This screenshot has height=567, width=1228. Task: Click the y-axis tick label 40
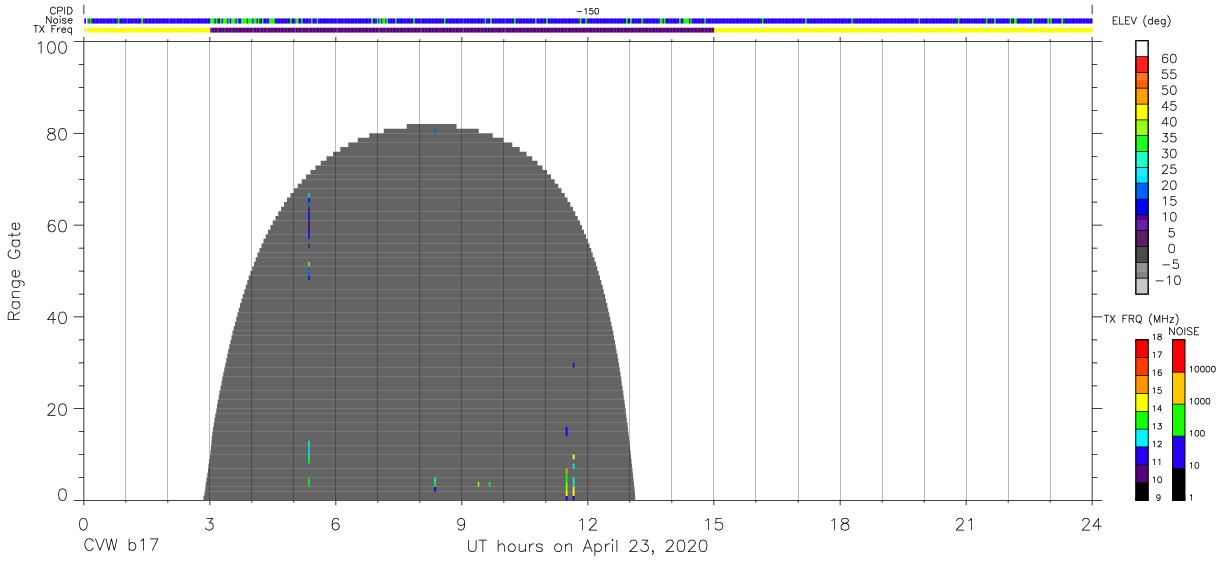(59, 317)
